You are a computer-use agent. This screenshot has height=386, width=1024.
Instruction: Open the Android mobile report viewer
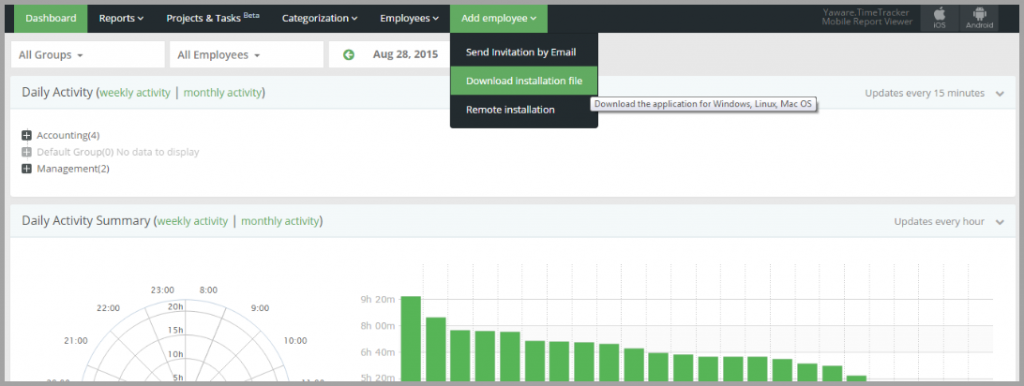980,18
